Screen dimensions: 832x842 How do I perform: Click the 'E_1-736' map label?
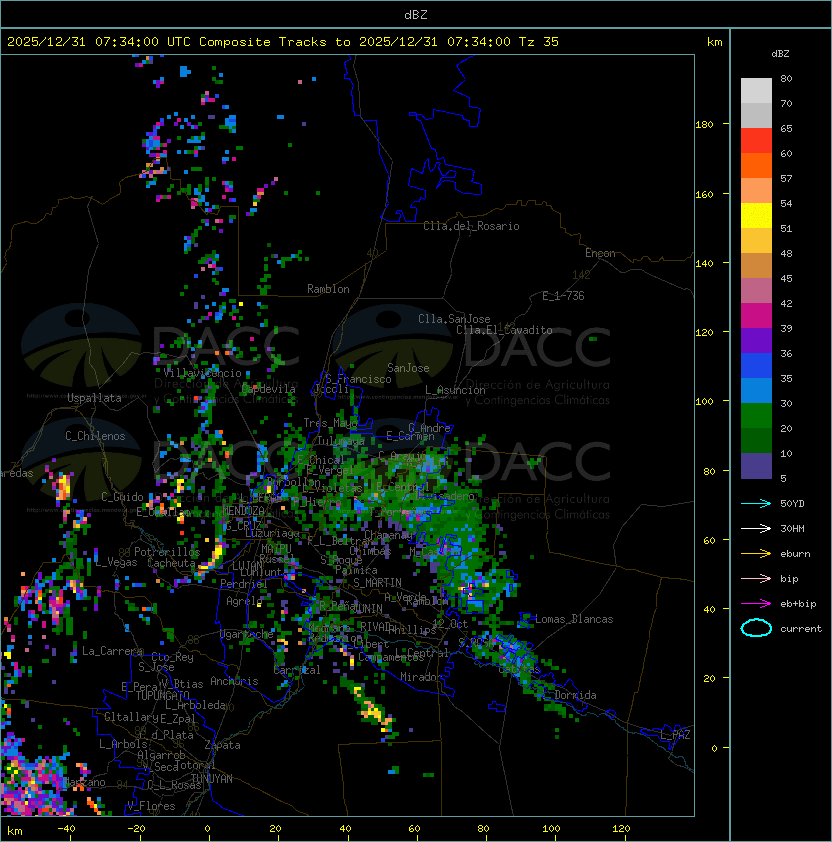point(563,296)
